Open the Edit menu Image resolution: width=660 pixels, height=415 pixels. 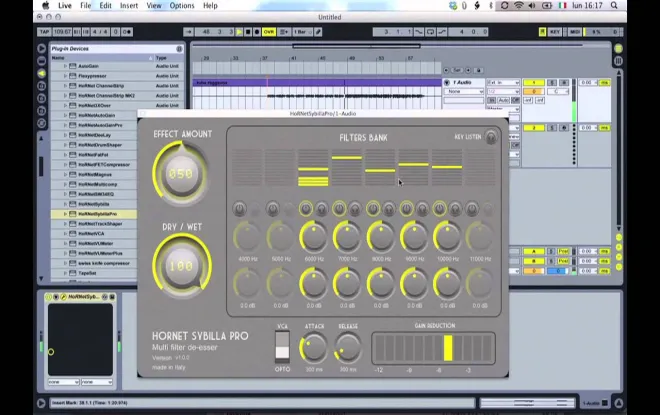point(105,5)
